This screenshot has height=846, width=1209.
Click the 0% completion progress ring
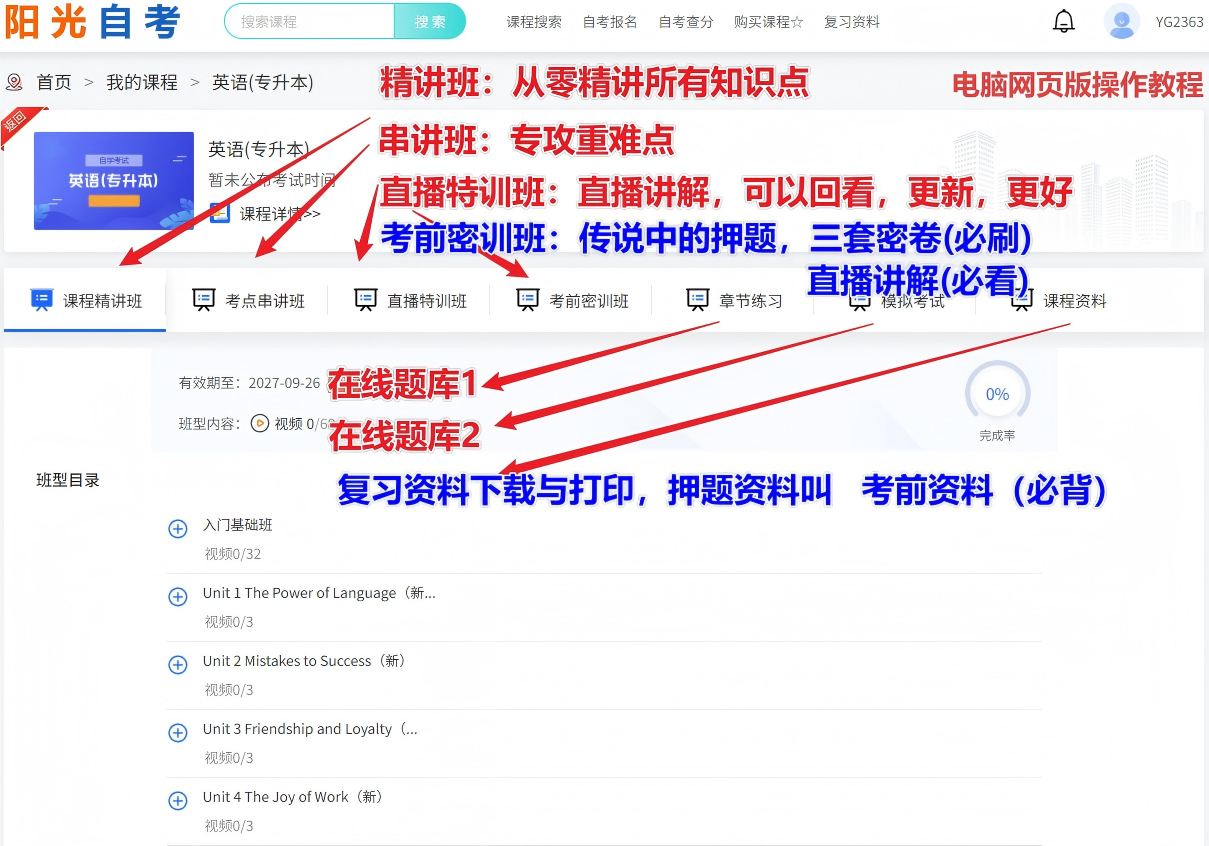[997, 394]
